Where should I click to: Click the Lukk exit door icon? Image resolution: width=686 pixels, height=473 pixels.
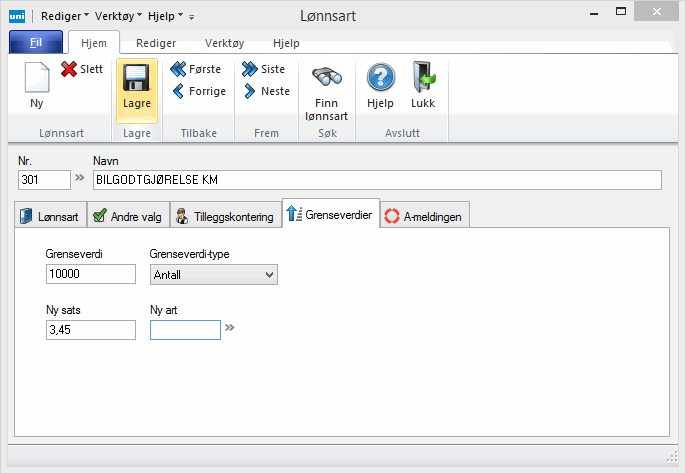423,80
